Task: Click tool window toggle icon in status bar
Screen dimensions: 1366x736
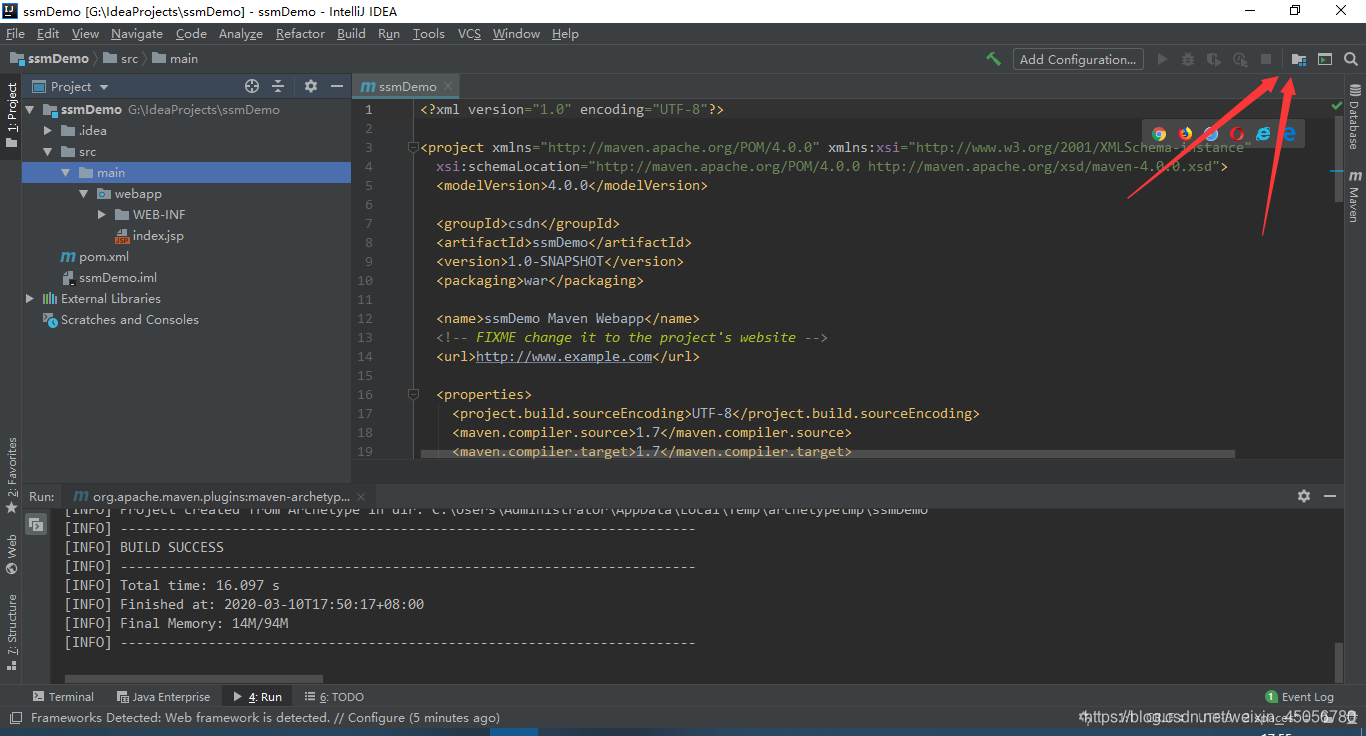Action: pos(15,718)
